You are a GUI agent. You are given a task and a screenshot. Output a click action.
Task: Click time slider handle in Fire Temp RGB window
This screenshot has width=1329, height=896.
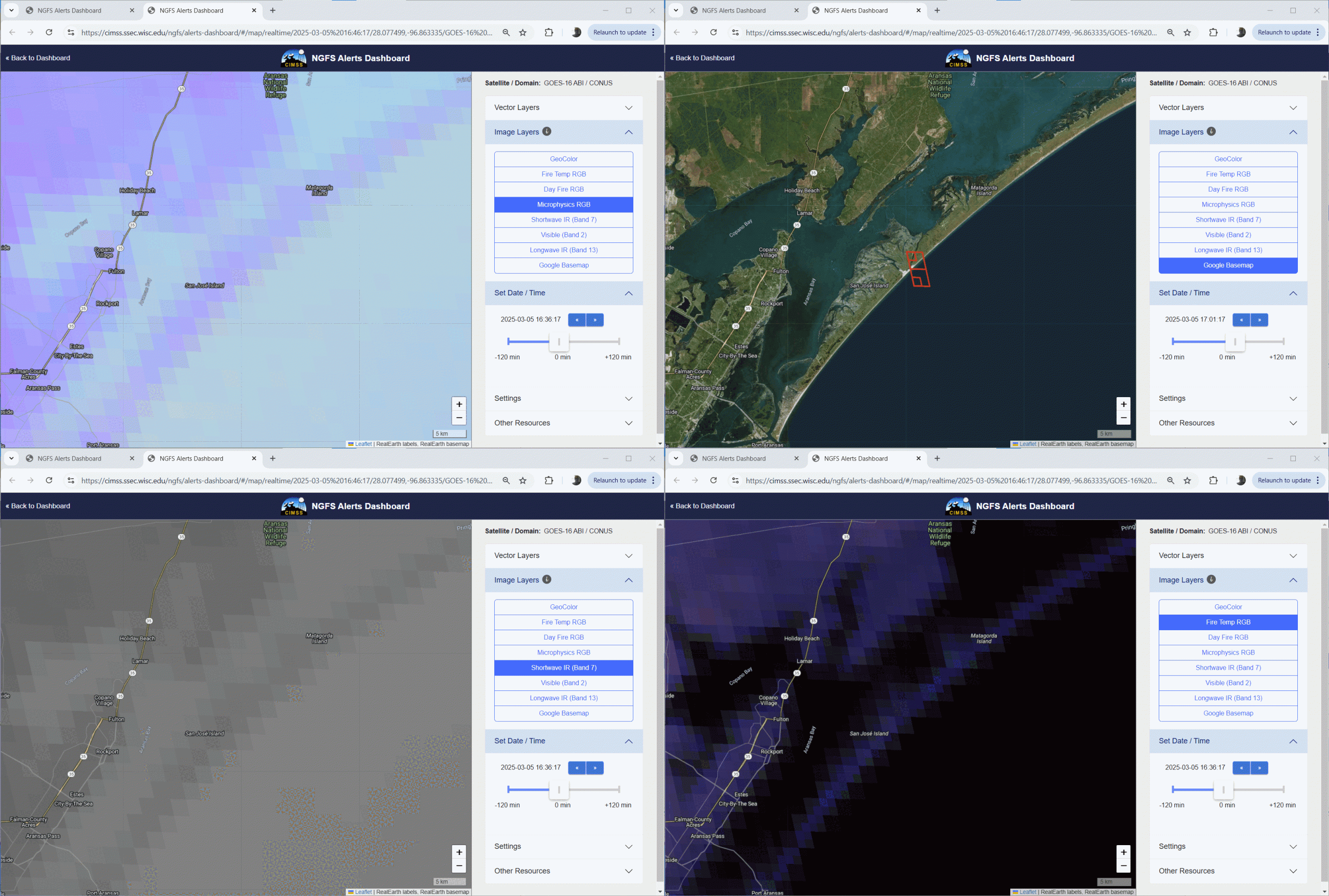(1223, 790)
